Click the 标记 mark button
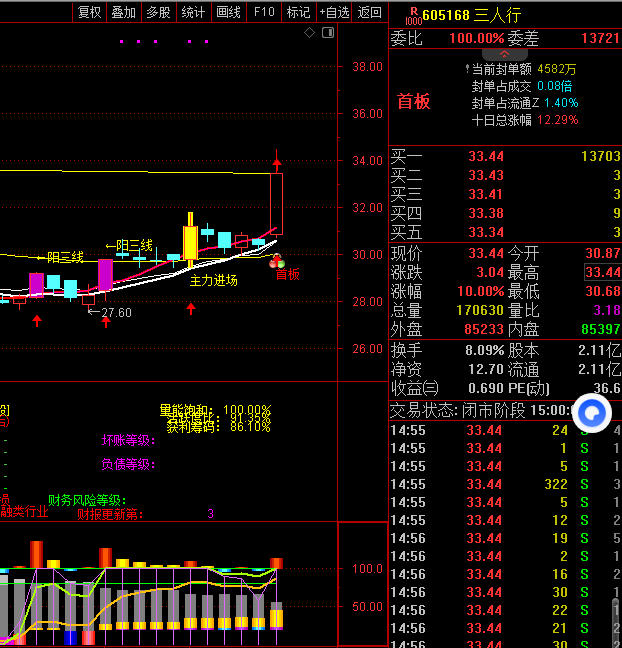This screenshot has width=622, height=648. coord(298,12)
